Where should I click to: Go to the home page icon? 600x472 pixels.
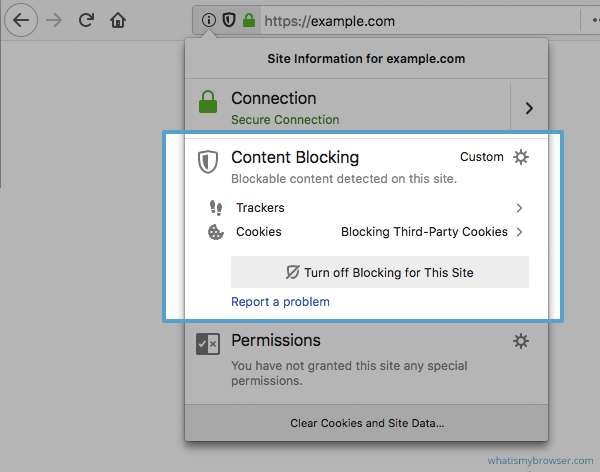pyautogui.click(x=118, y=19)
